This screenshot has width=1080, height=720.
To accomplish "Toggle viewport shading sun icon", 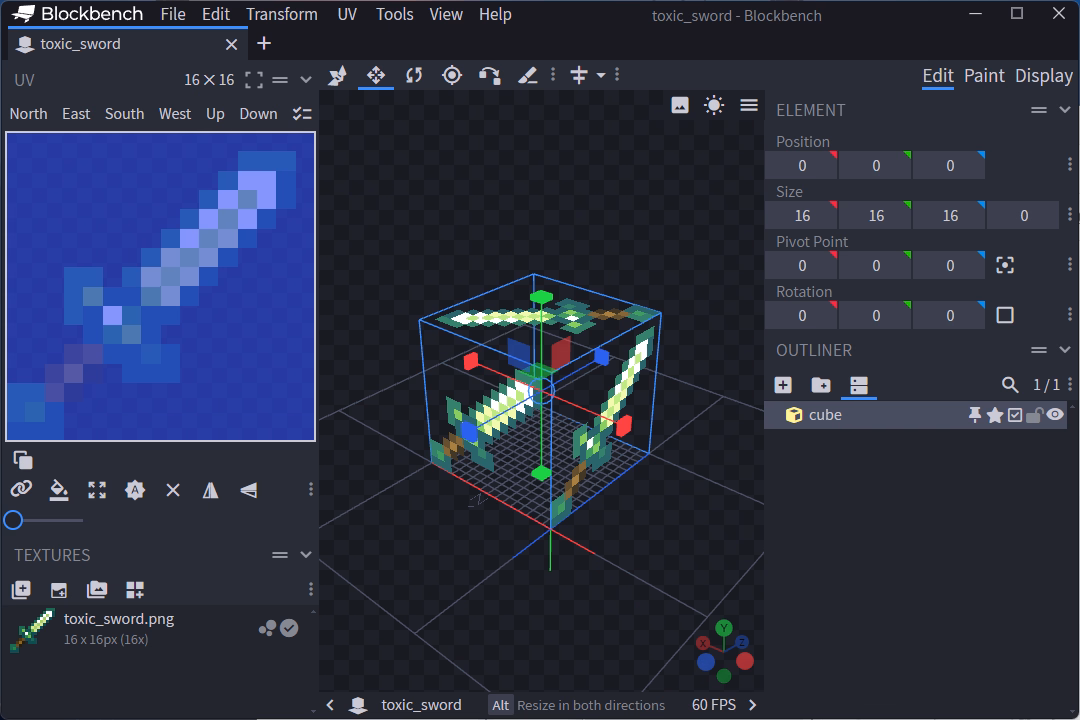I will tap(714, 105).
